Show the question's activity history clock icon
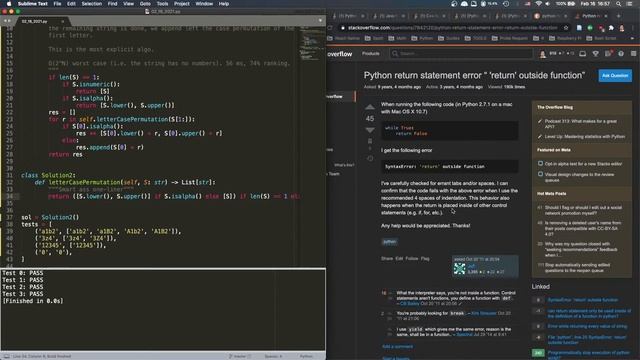The height and width of the screenshot is (360, 640). [370, 158]
